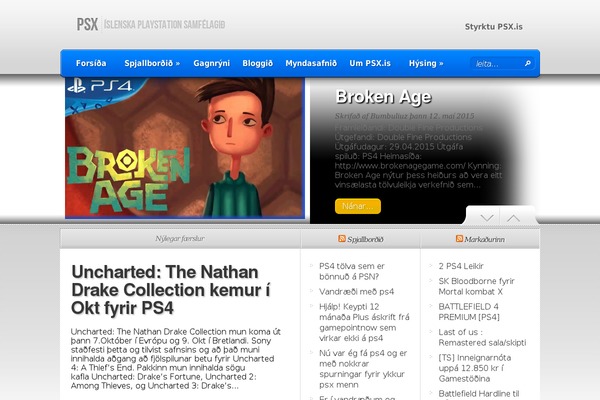
Task: Open the Gagnrýni menu item
Action: point(211,63)
